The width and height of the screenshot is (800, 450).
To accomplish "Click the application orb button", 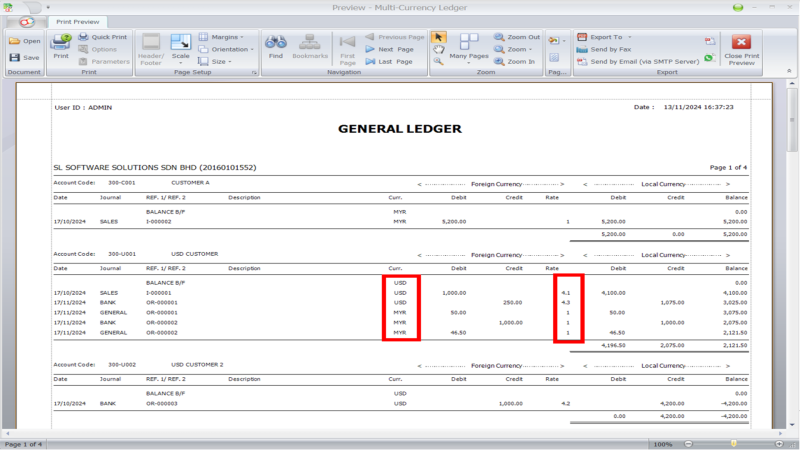I will click(x=27, y=22).
